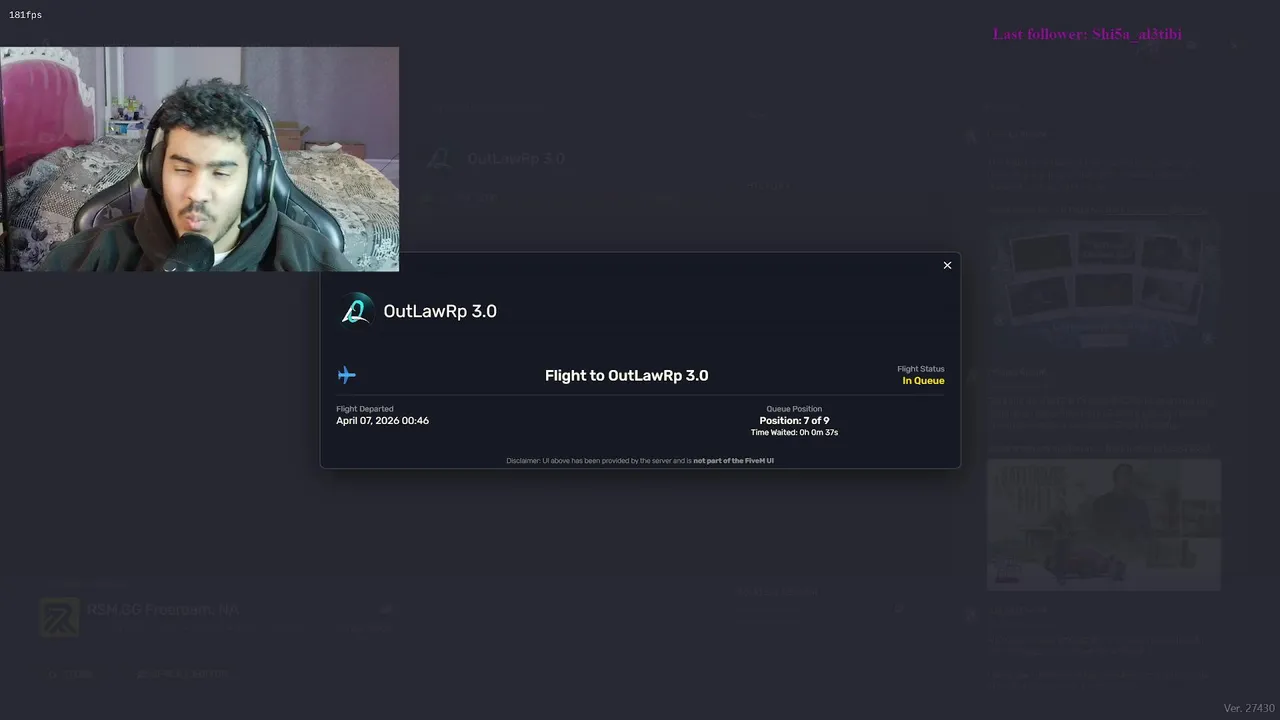Image resolution: width=1280 pixels, height=720 pixels.
Task: Click the streamer webcam overlay
Action: tap(200, 159)
